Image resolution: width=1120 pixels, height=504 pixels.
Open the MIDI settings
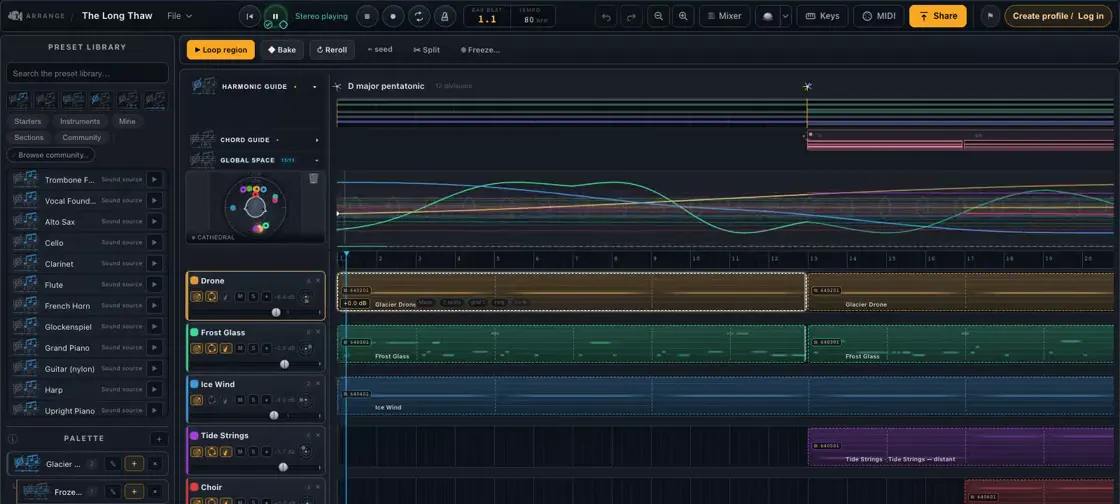[879, 16]
